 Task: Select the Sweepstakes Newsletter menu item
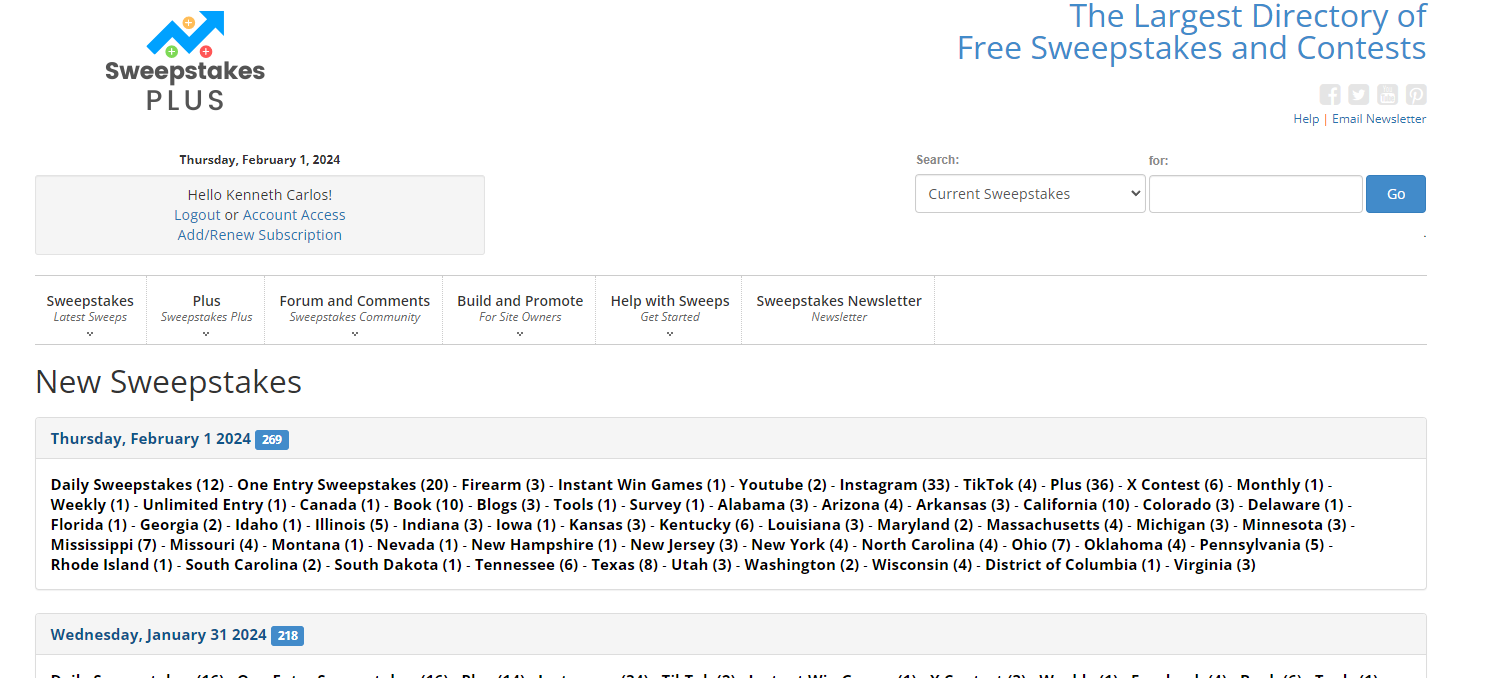pyautogui.click(x=838, y=307)
